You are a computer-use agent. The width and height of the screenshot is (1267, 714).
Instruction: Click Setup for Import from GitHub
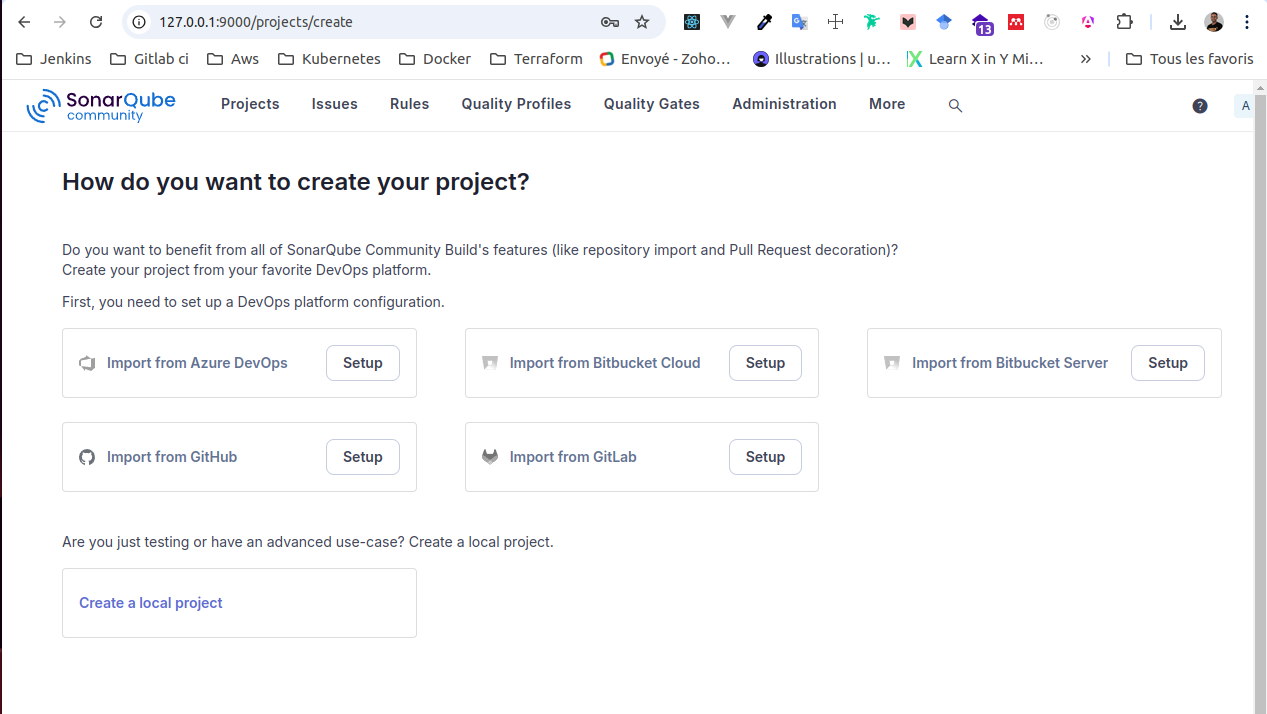click(362, 457)
